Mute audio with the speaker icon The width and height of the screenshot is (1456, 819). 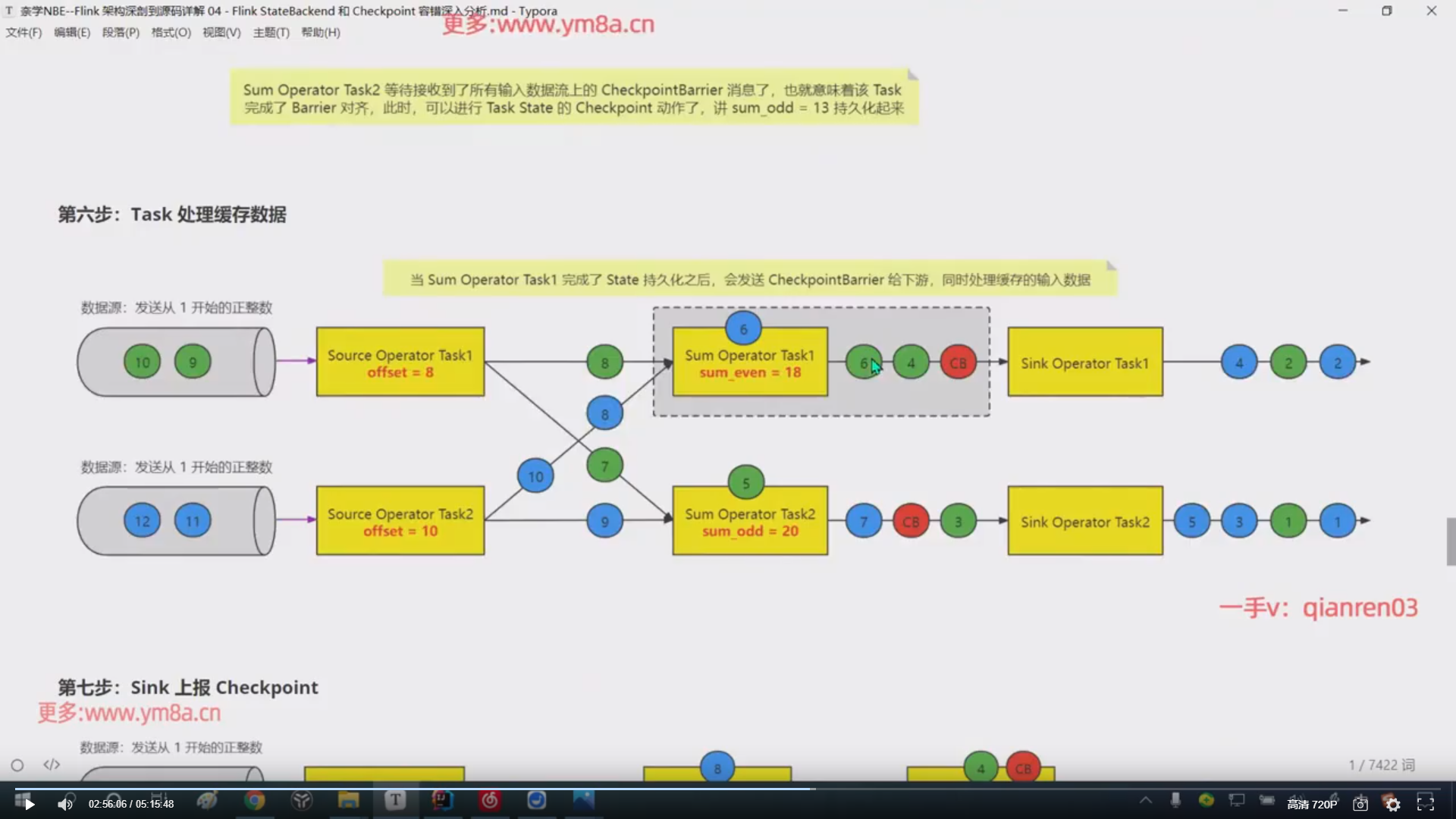click(66, 804)
